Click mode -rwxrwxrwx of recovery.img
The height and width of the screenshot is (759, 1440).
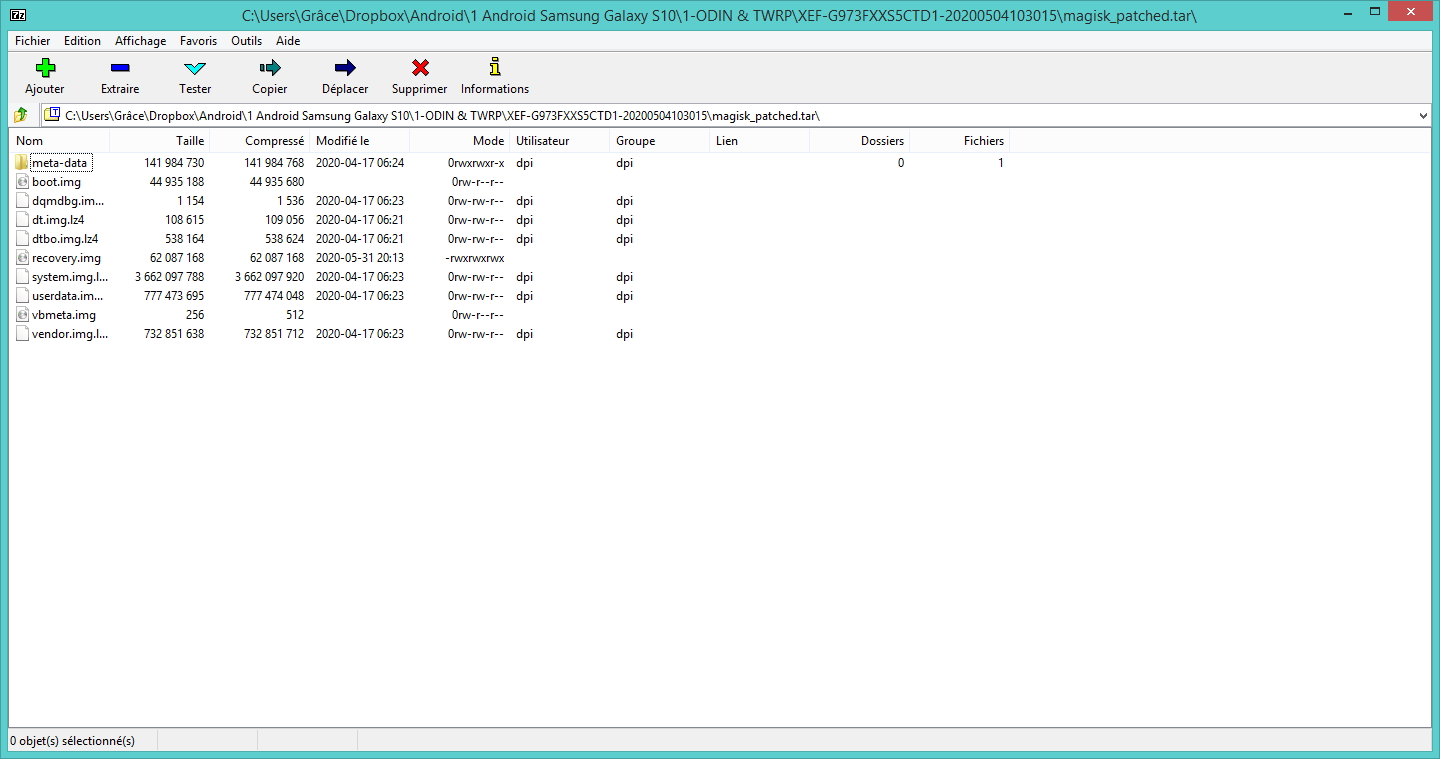click(475, 258)
